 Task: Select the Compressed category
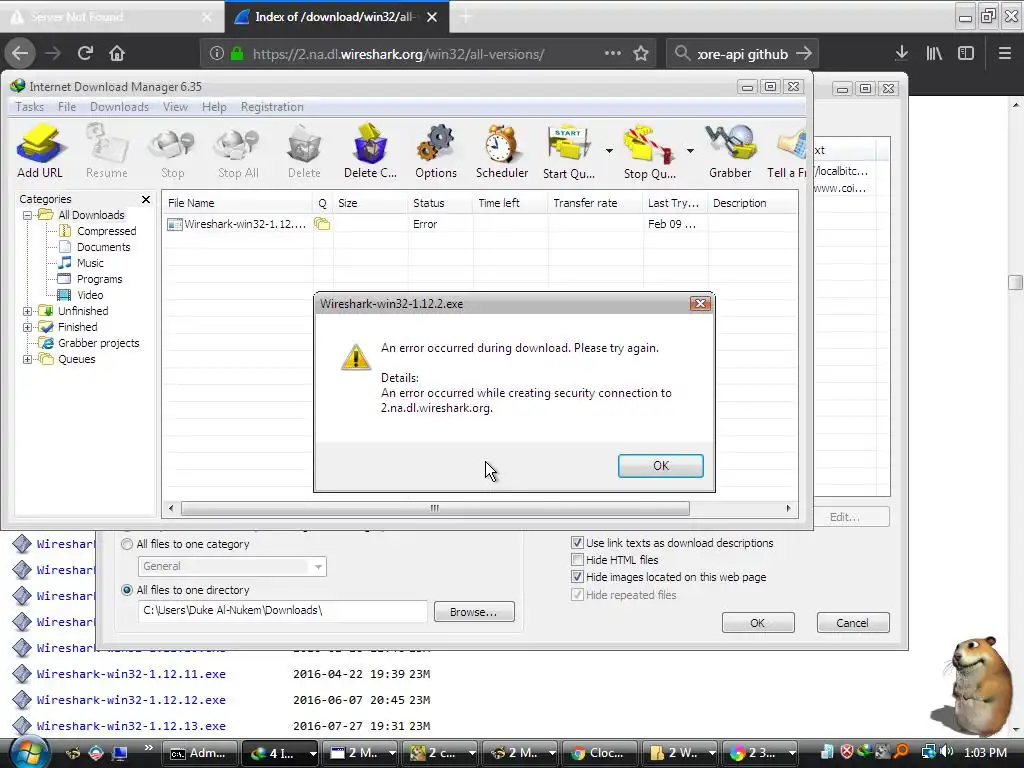point(106,231)
